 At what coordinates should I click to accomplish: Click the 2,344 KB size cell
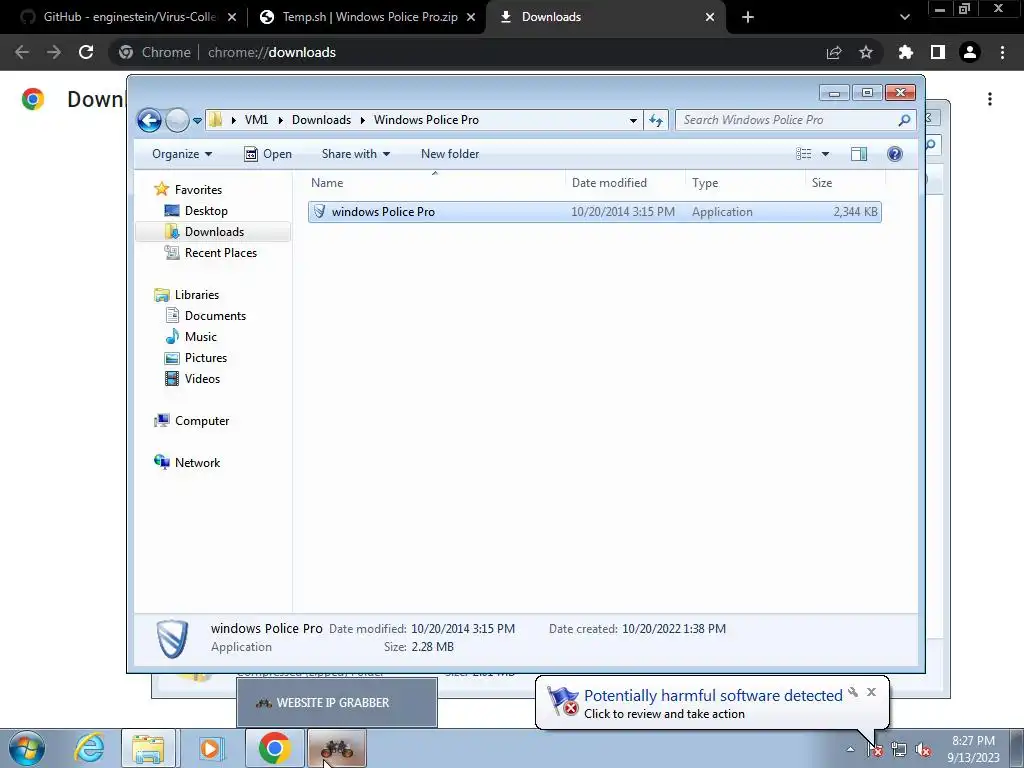tap(855, 212)
